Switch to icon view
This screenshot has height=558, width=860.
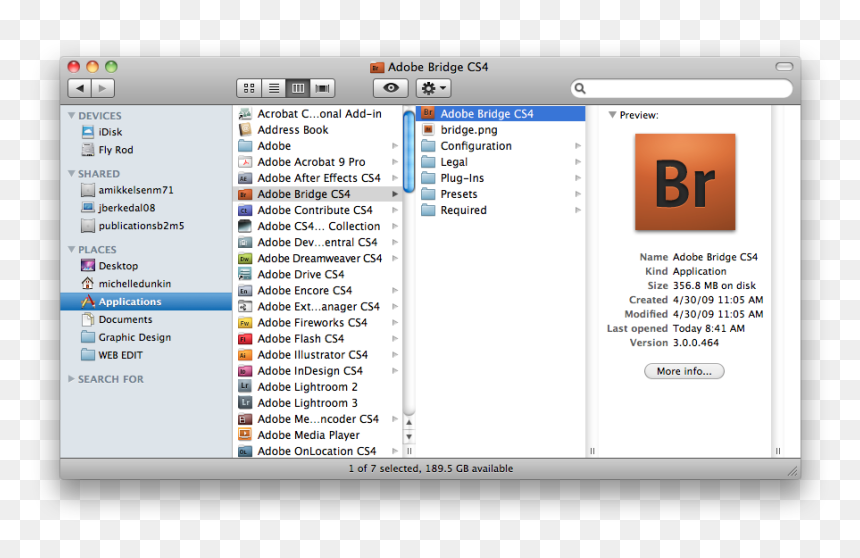[x=249, y=88]
